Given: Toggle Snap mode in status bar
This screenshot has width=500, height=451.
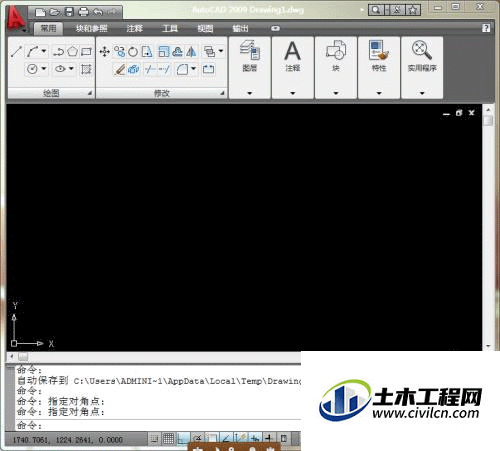Looking at the screenshot, I should pyautogui.click(x=154, y=439).
